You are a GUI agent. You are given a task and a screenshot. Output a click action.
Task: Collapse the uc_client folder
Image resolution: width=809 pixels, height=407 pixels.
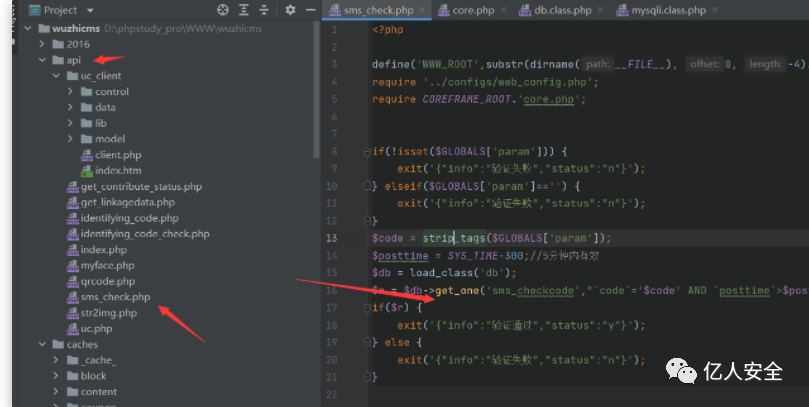56,76
